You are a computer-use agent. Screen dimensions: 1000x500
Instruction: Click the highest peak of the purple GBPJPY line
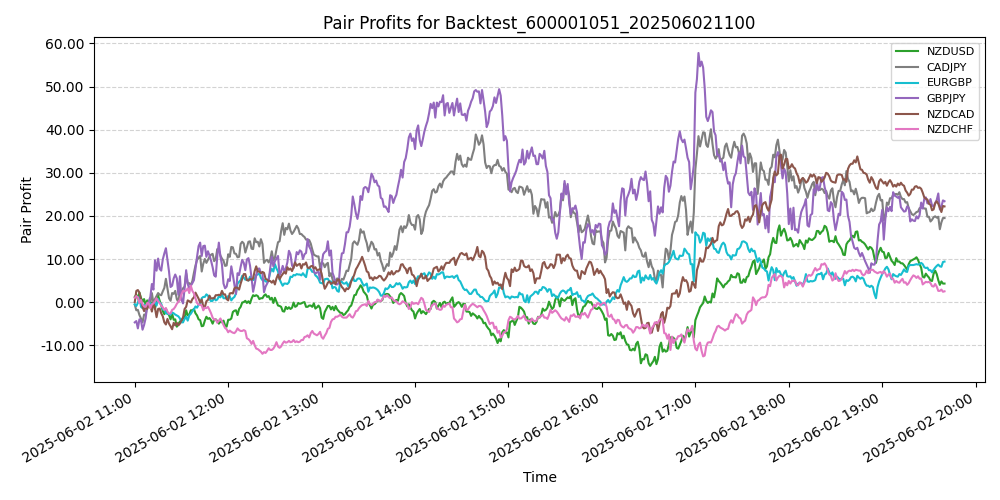pyautogui.click(x=698, y=54)
